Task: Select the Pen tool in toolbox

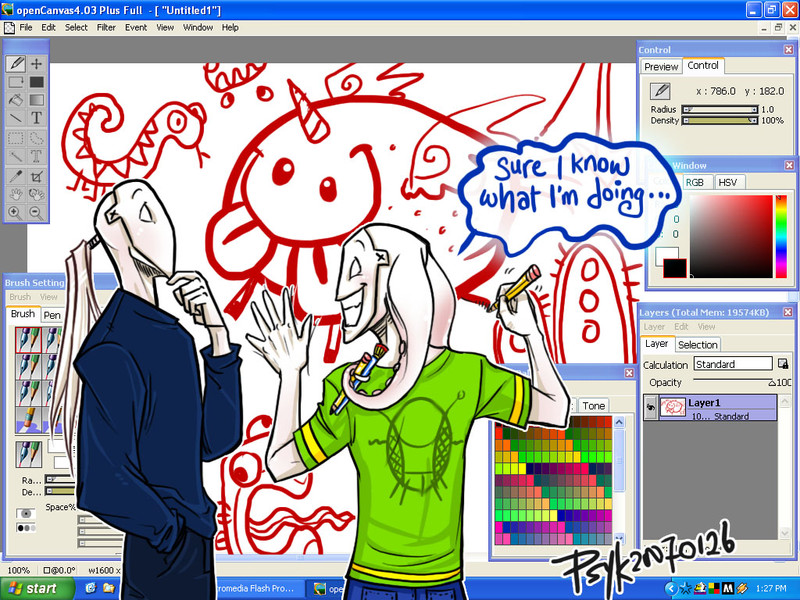Action: pyautogui.click(x=16, y=63)
